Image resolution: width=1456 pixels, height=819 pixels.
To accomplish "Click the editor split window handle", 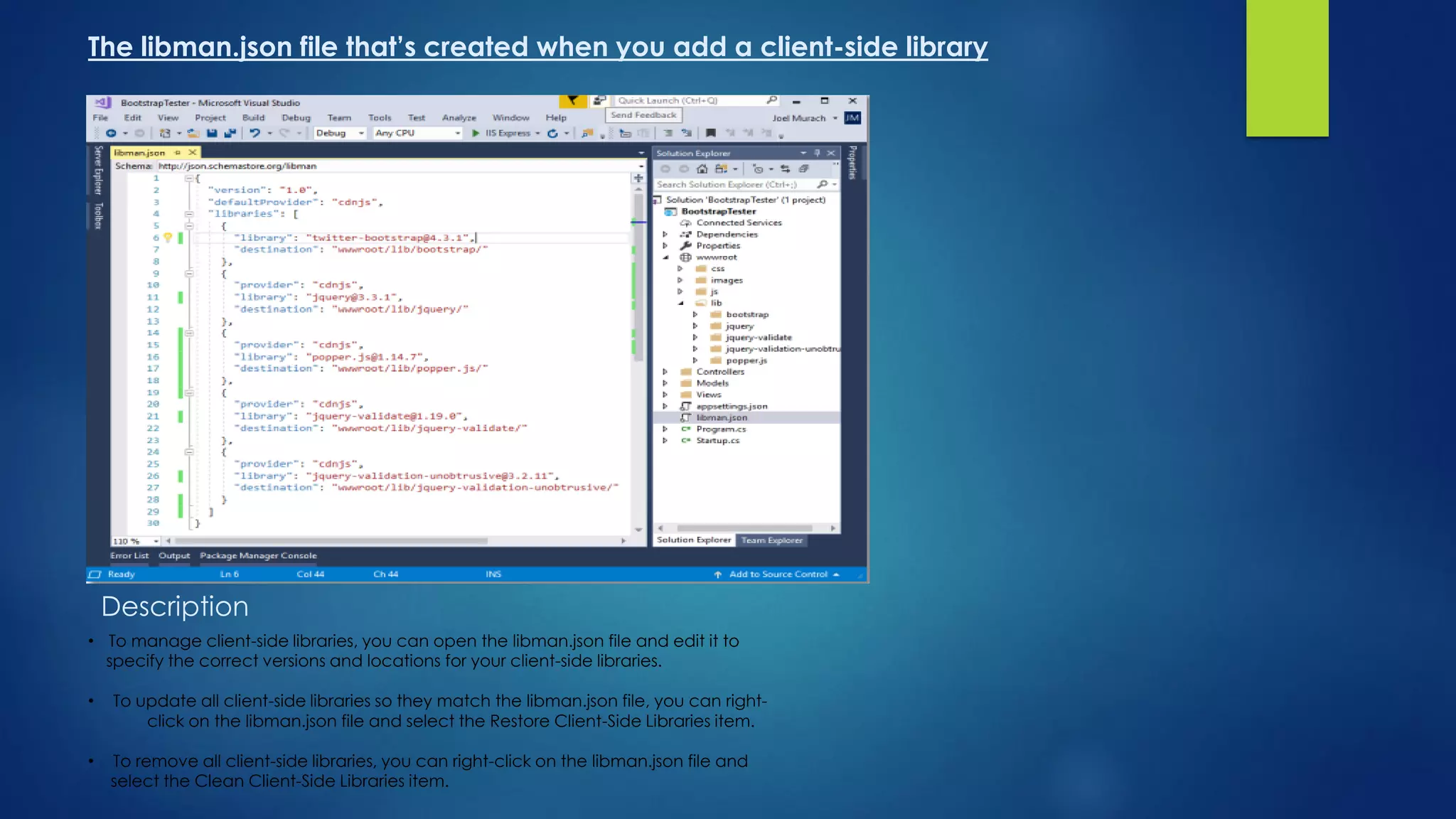I will coord(638,178).
